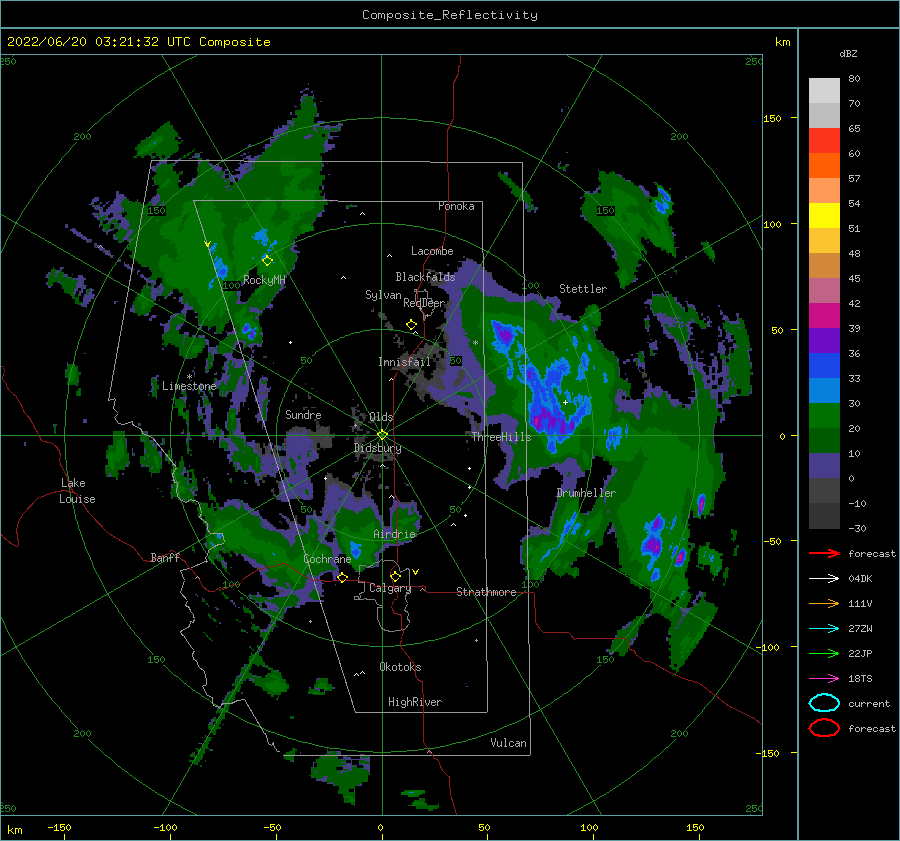Click the Vulcan town label

click(x=509, y=743)
